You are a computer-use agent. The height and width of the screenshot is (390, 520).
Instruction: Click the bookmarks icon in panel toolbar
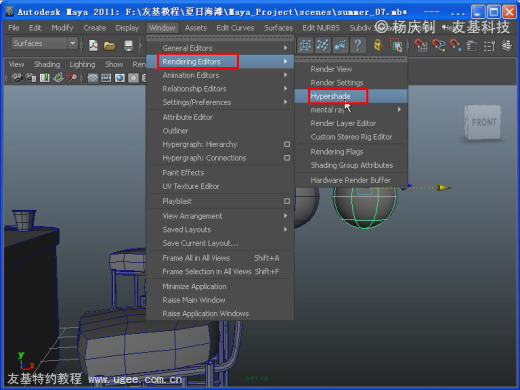[x=45, y=78]
